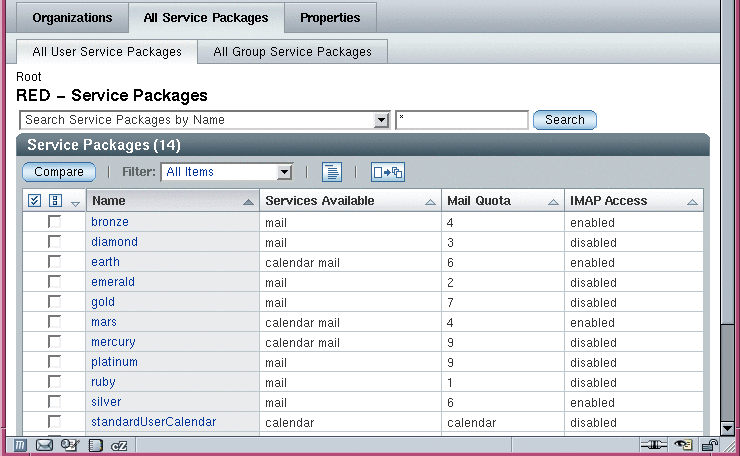The image size is (740, 456).
Task: Click the Root breadcrumb text
Action: (x=29, y=76)
